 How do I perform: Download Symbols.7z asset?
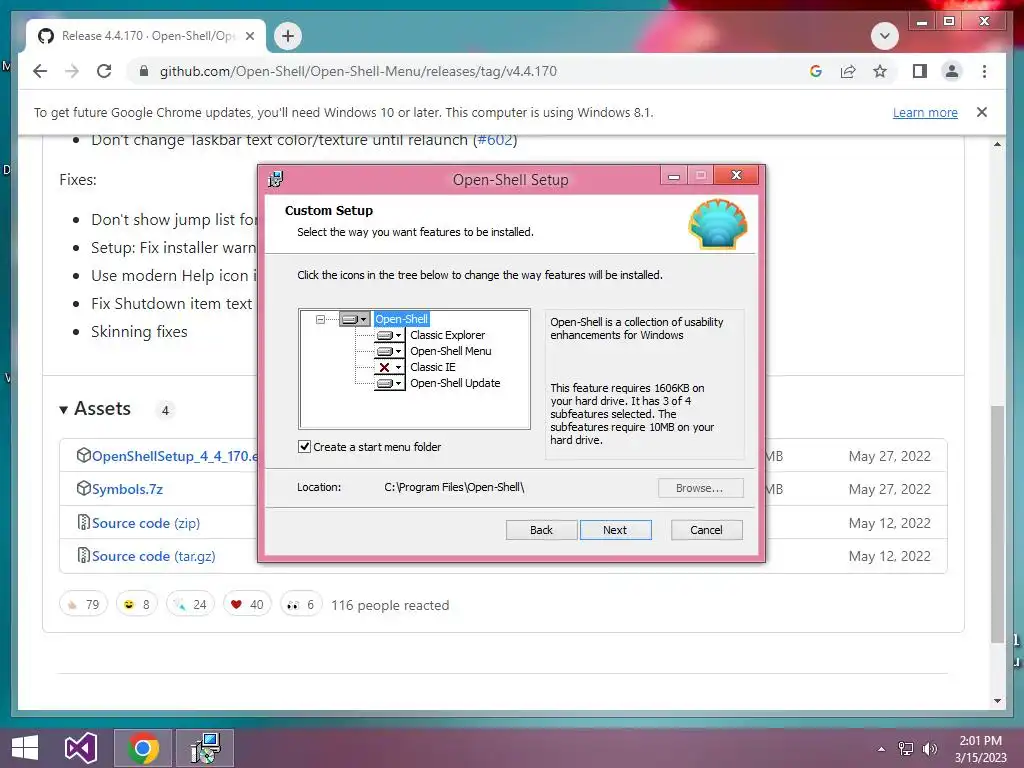[127, 489]
